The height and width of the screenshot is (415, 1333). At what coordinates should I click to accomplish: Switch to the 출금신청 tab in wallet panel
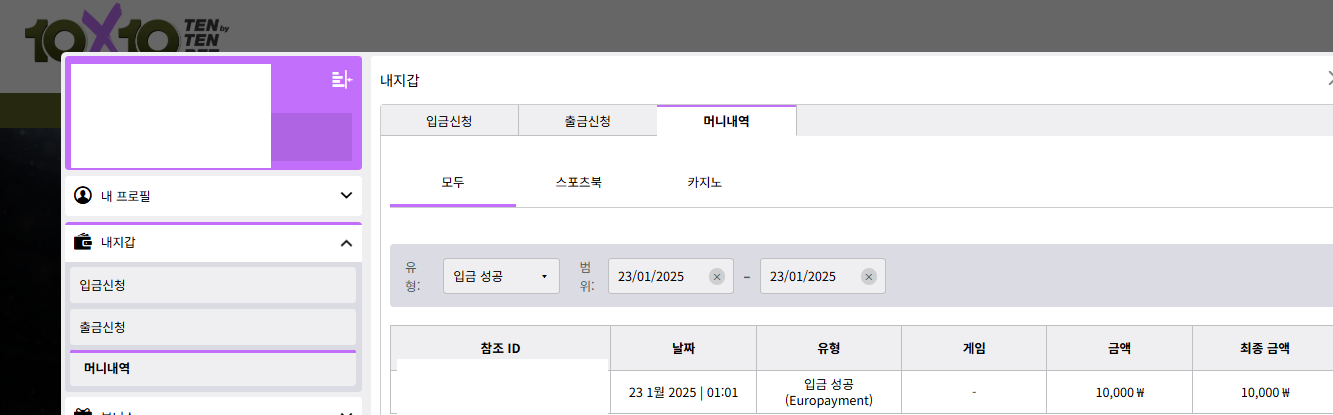[587, 121]
